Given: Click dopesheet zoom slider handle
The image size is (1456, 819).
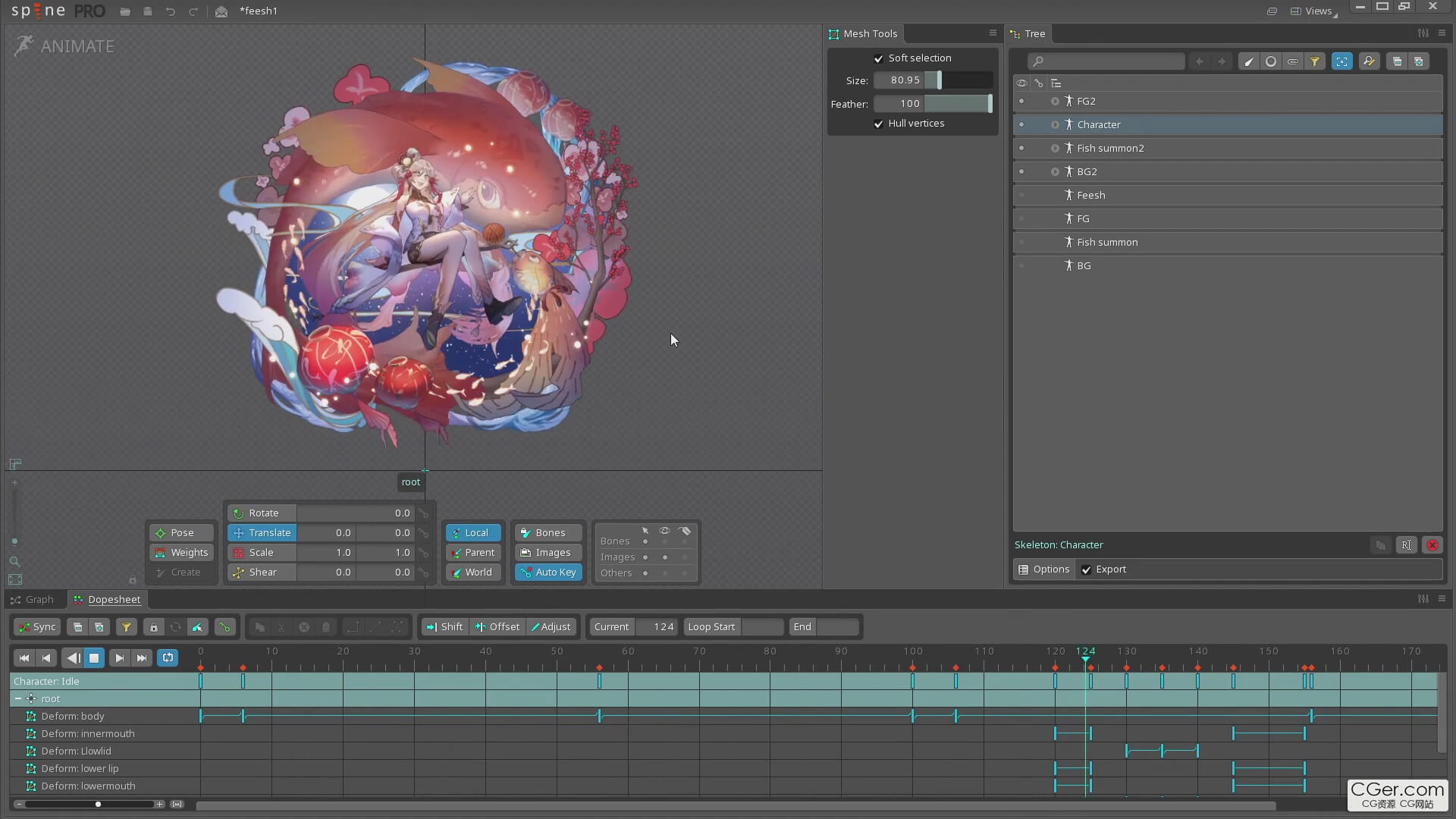Looking at the screenshot, I should point(98,805).
